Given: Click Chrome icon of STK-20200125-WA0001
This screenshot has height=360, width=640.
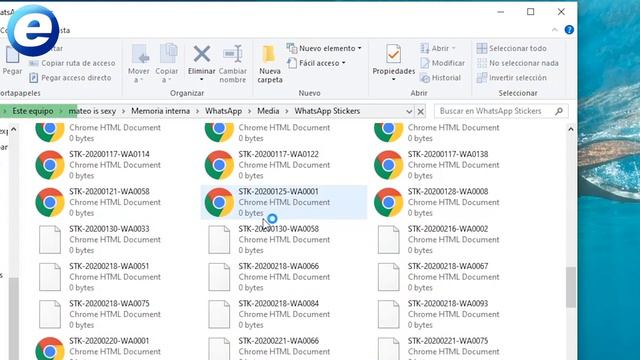Looking at the screenshot, I should (x=219, y=202).
